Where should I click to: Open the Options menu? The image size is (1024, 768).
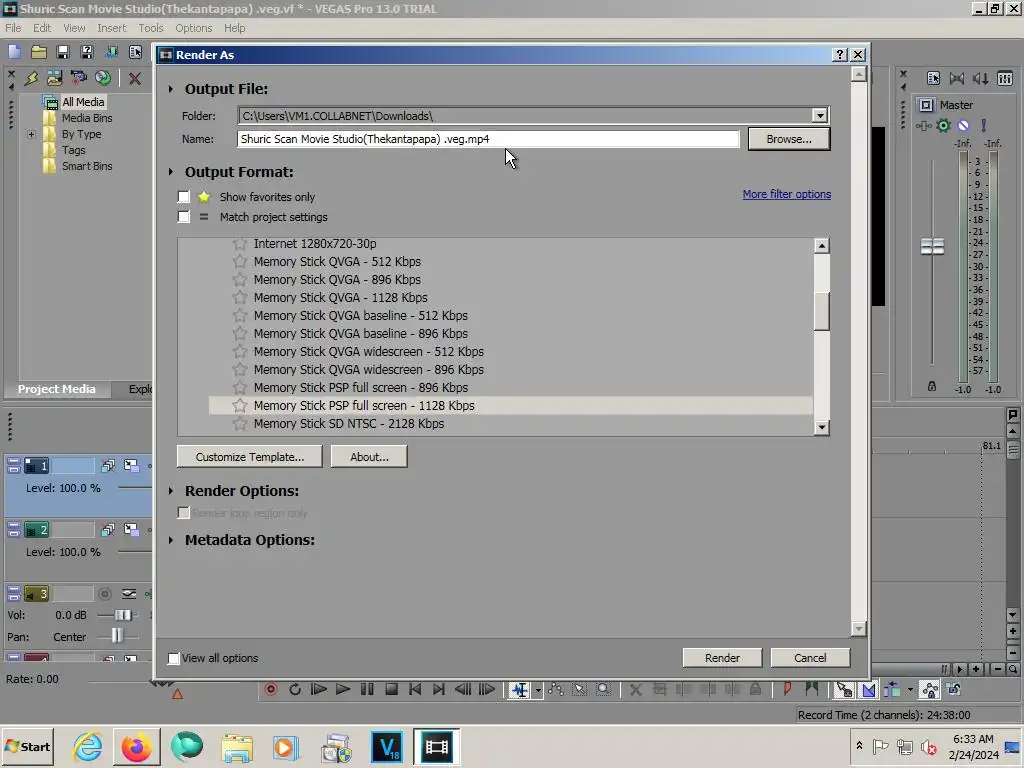193,28
